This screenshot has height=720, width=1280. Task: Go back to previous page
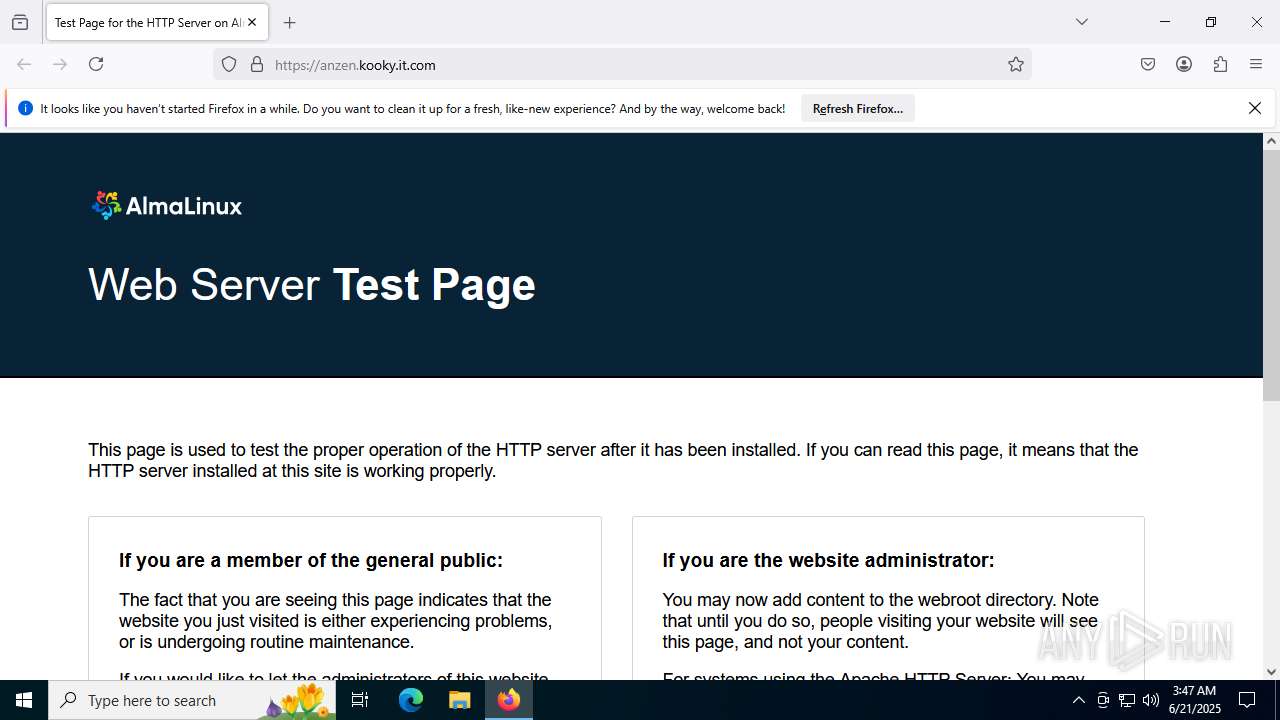coord(24,64)
